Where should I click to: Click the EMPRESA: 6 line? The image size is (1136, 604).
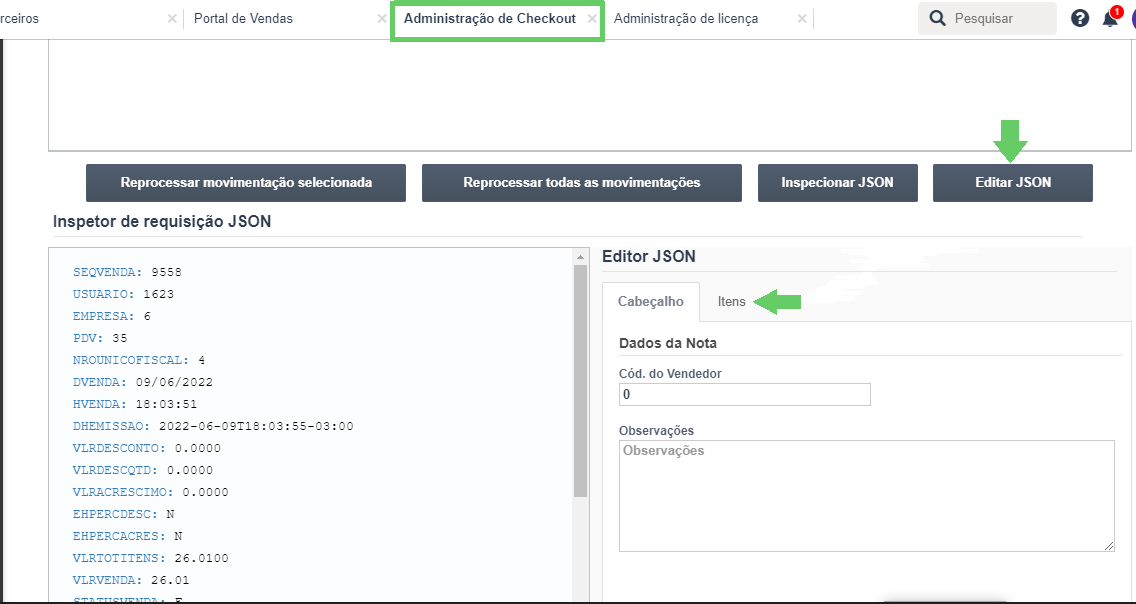pyautogui.click(x=112, y=316)
